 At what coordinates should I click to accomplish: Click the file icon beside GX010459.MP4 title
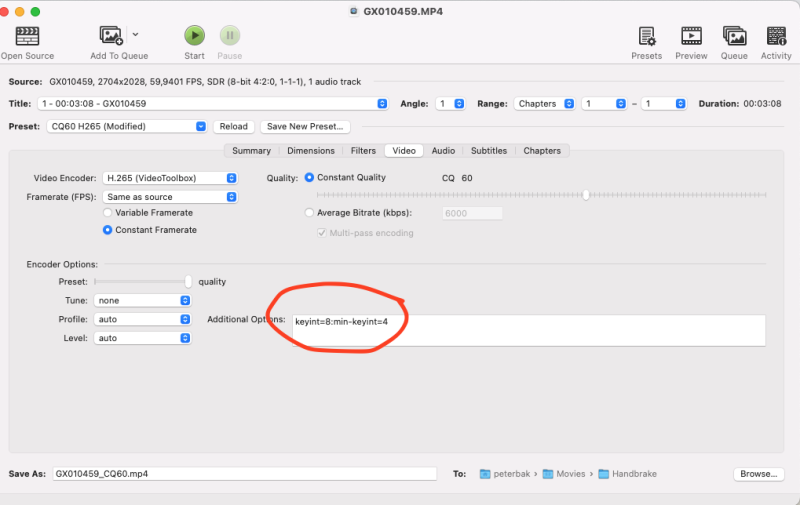pos(354,11)
